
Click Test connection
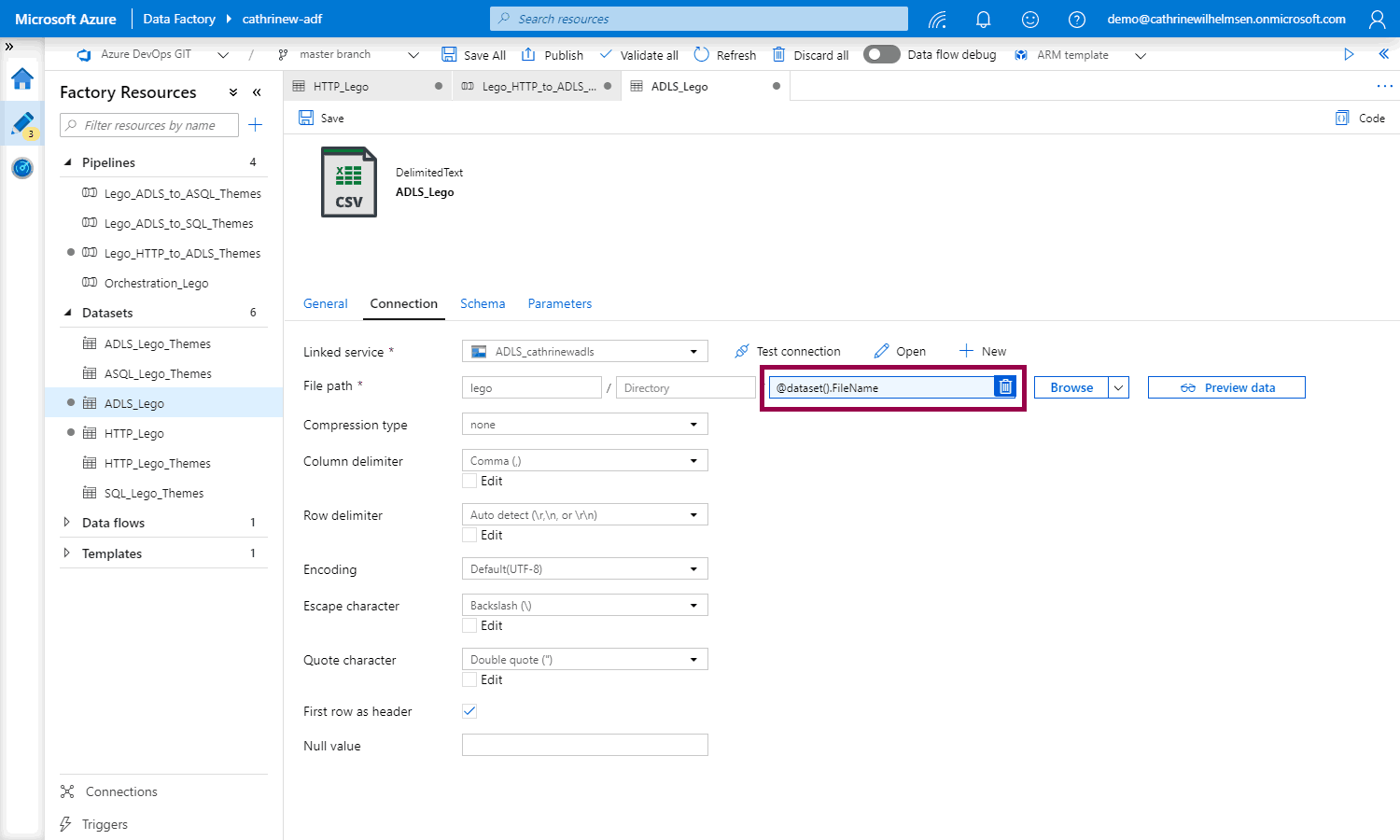(x=788, y=351)
